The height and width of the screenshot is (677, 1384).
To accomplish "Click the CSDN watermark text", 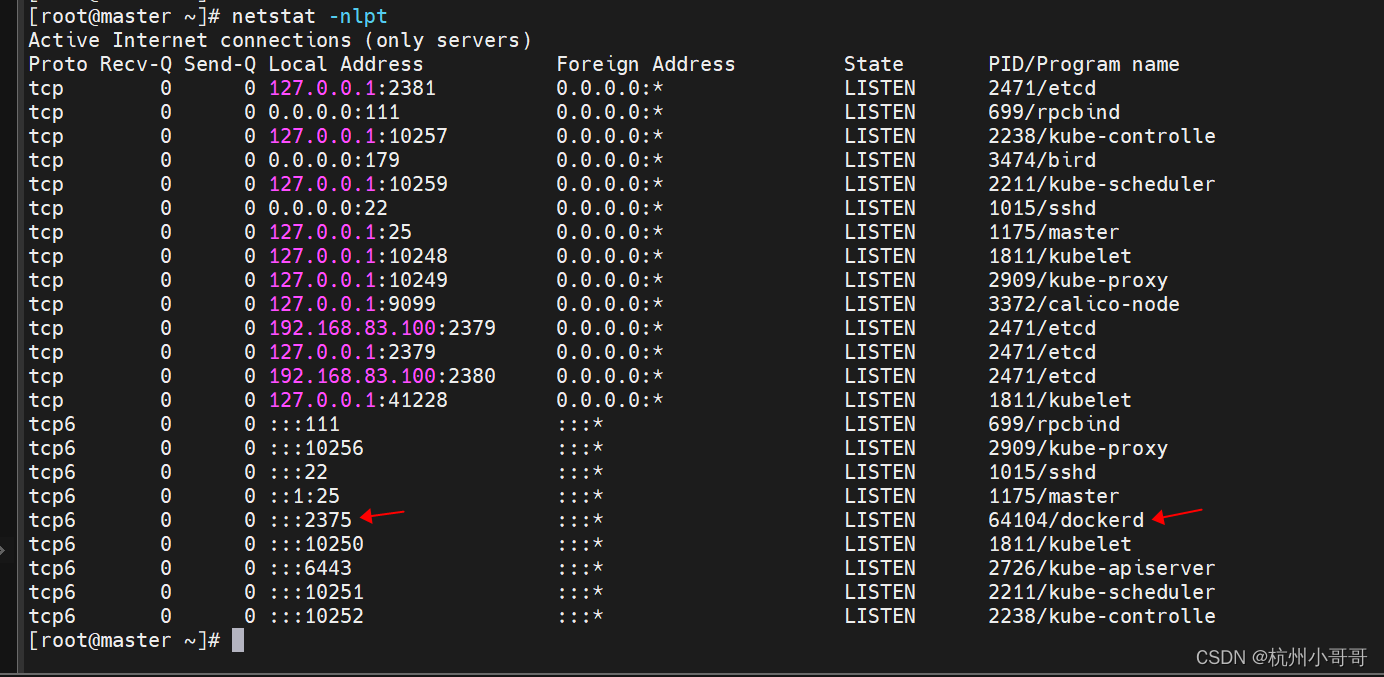I will pyautogui.click(x=1222, y=658).
